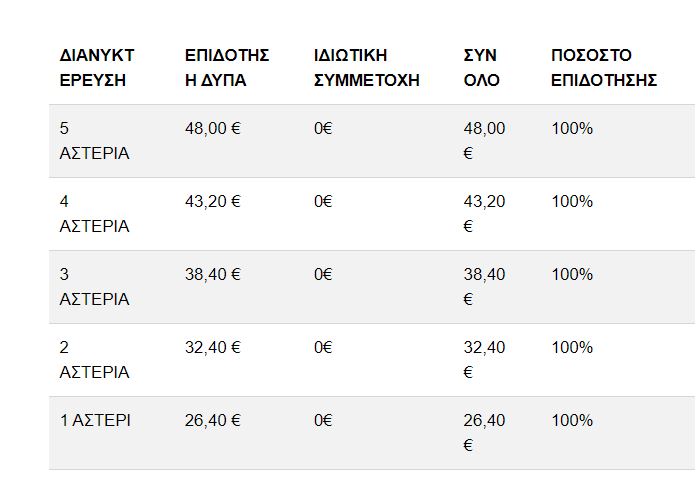This screenshot has width=697, height=479.
Task: Select the 0€ cell in 3 ΑΣΤΕΡΙΑ row
Action: (x=323, y=275)
